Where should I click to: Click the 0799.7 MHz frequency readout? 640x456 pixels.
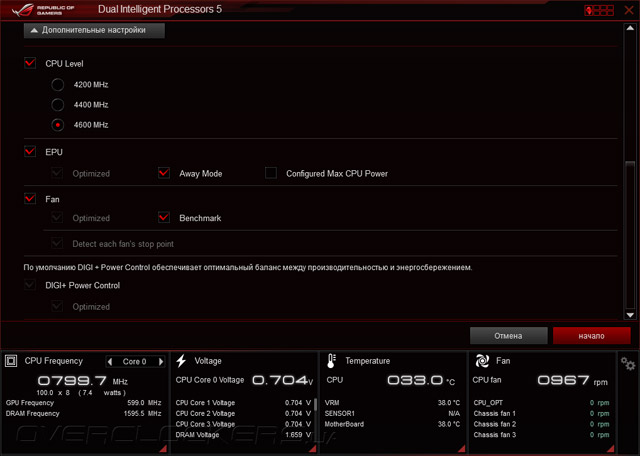83,381
